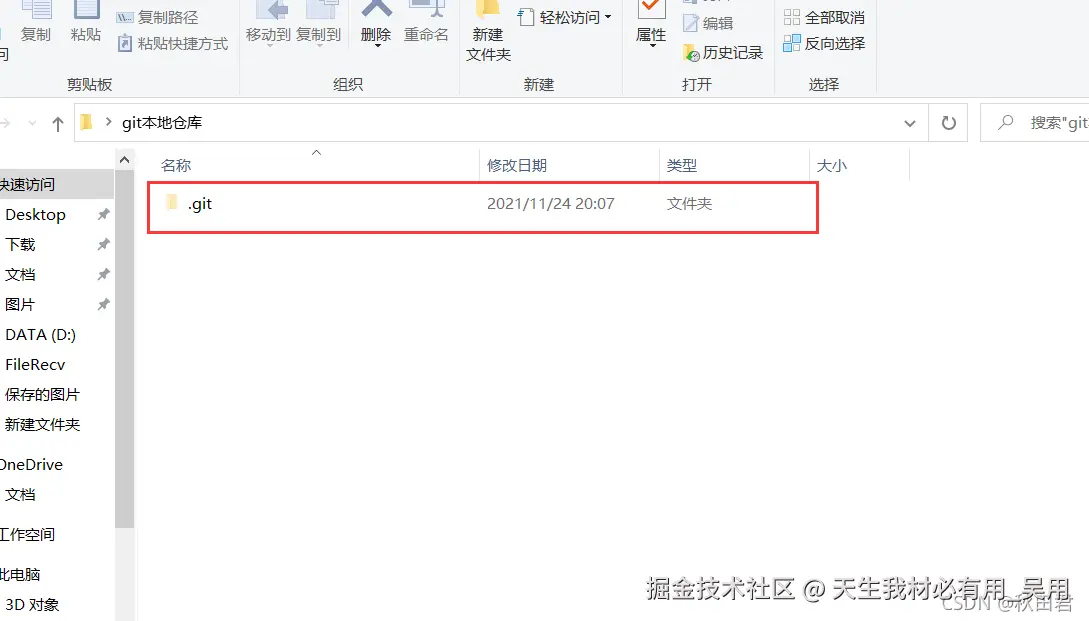Select Desktop in the sidebar
This screenshot has height=621, width=1089.
(36, 214)
